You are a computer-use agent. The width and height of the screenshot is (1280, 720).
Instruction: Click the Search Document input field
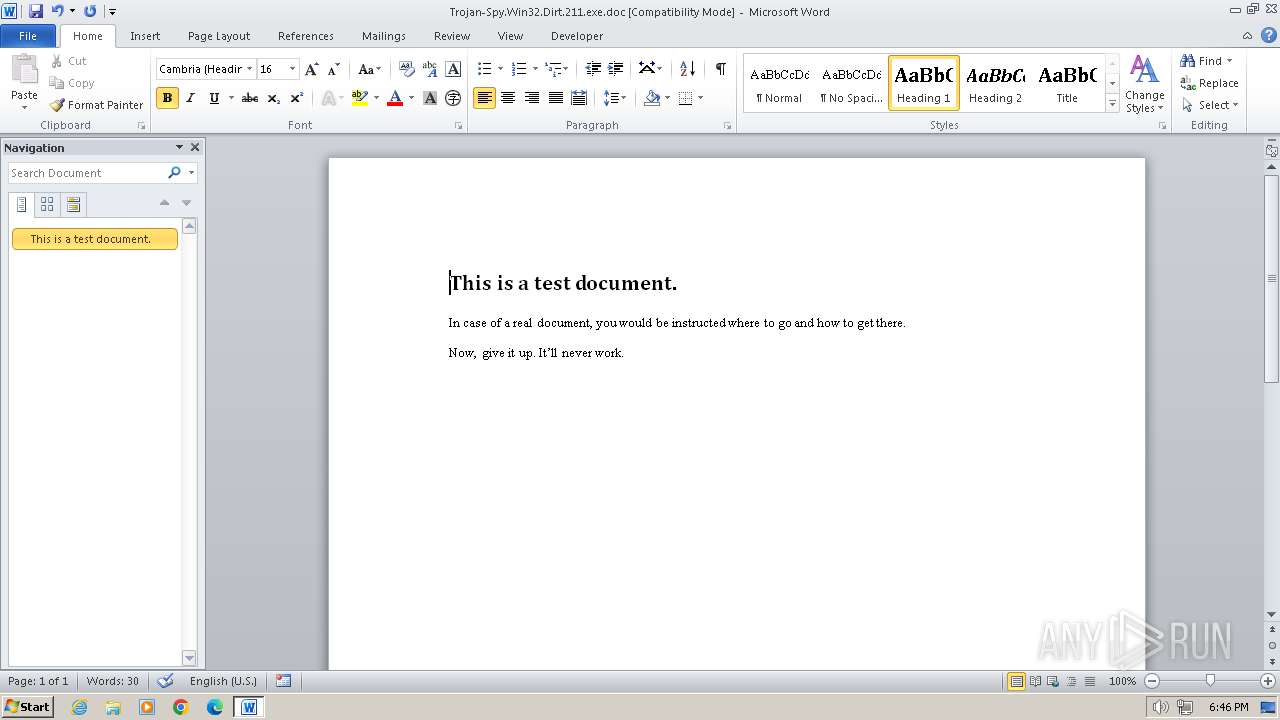[87, 173]
